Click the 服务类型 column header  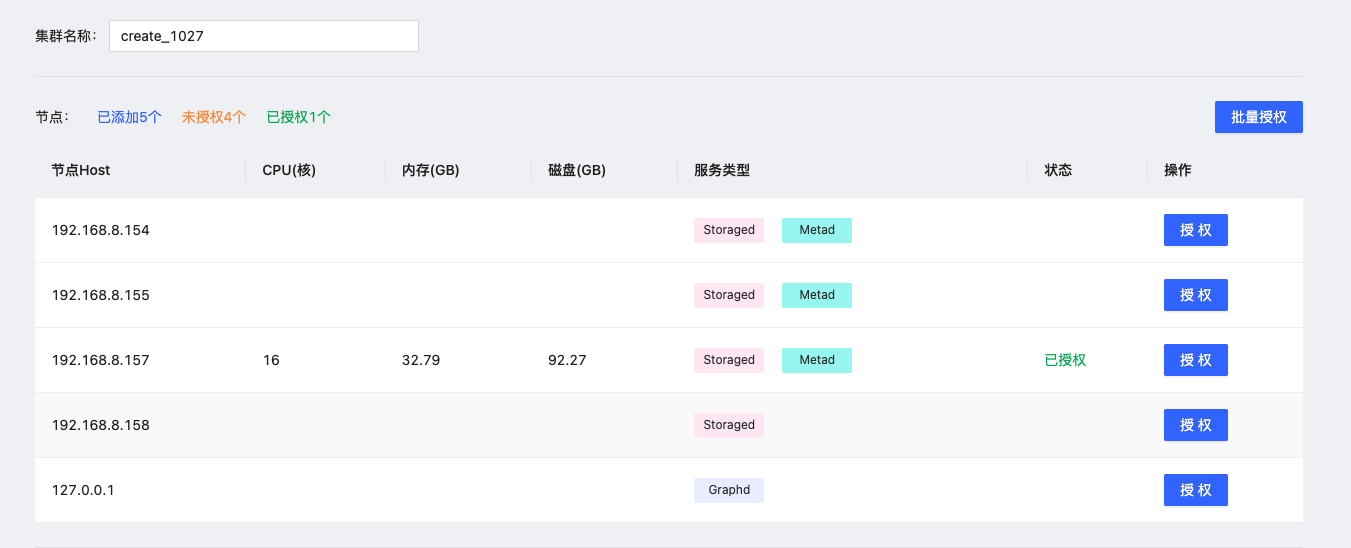click(x=721, y=170)
